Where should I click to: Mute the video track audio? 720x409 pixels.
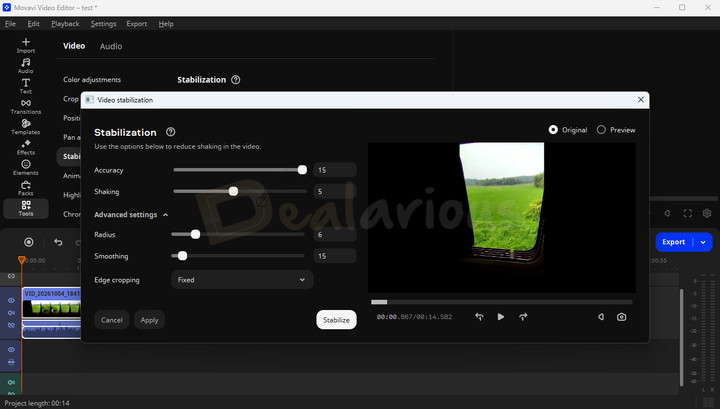pyautogui.click(x=11, y=313)
